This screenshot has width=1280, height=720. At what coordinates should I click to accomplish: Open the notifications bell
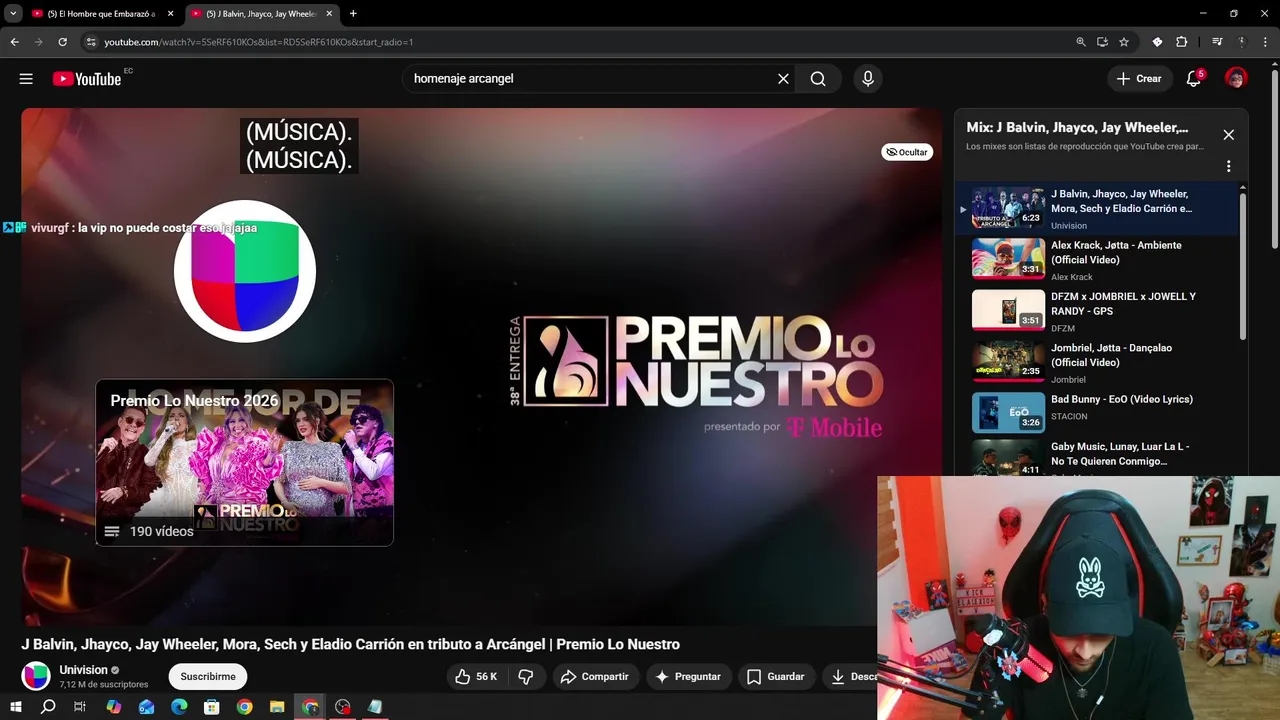click(1193, 79)
